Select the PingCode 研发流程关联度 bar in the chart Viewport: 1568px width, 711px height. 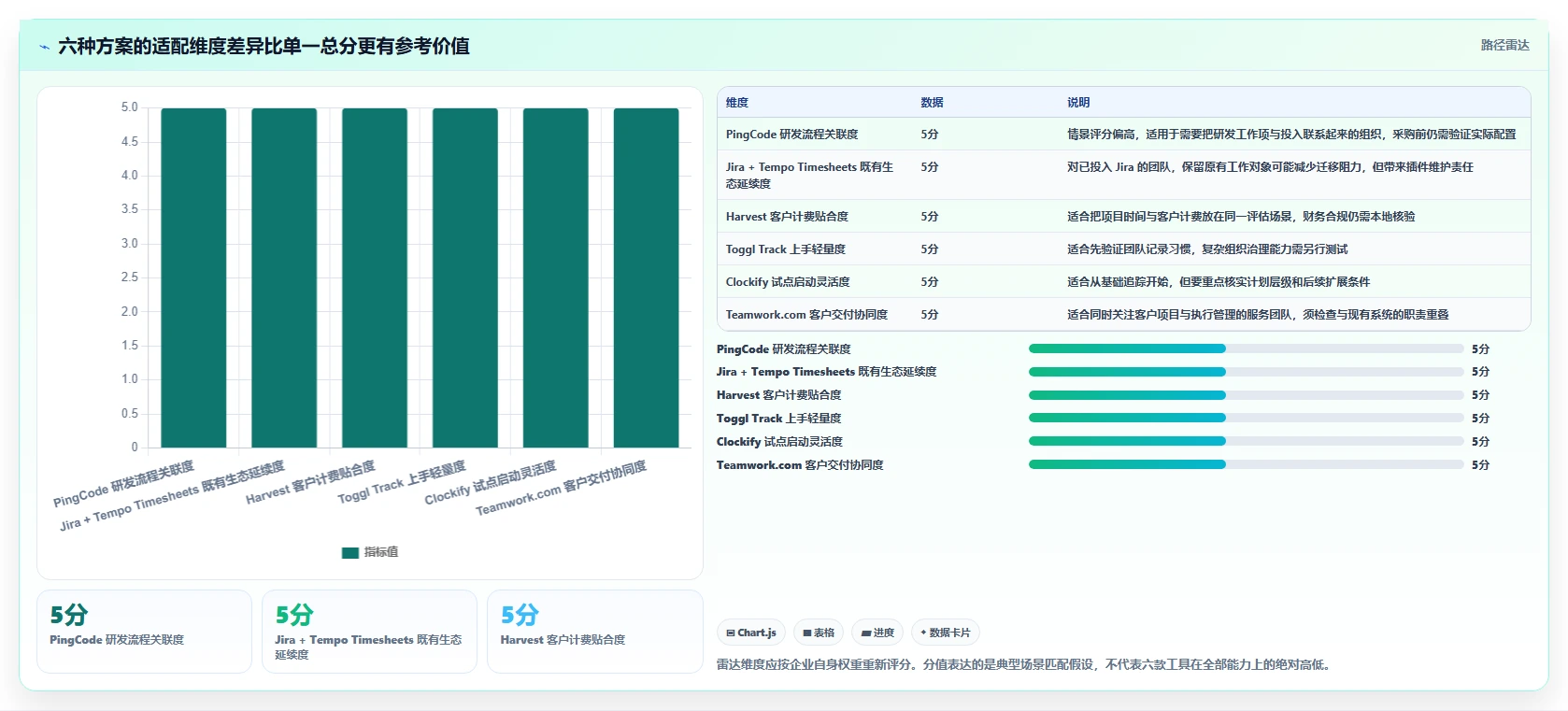[x=193, y=277]
